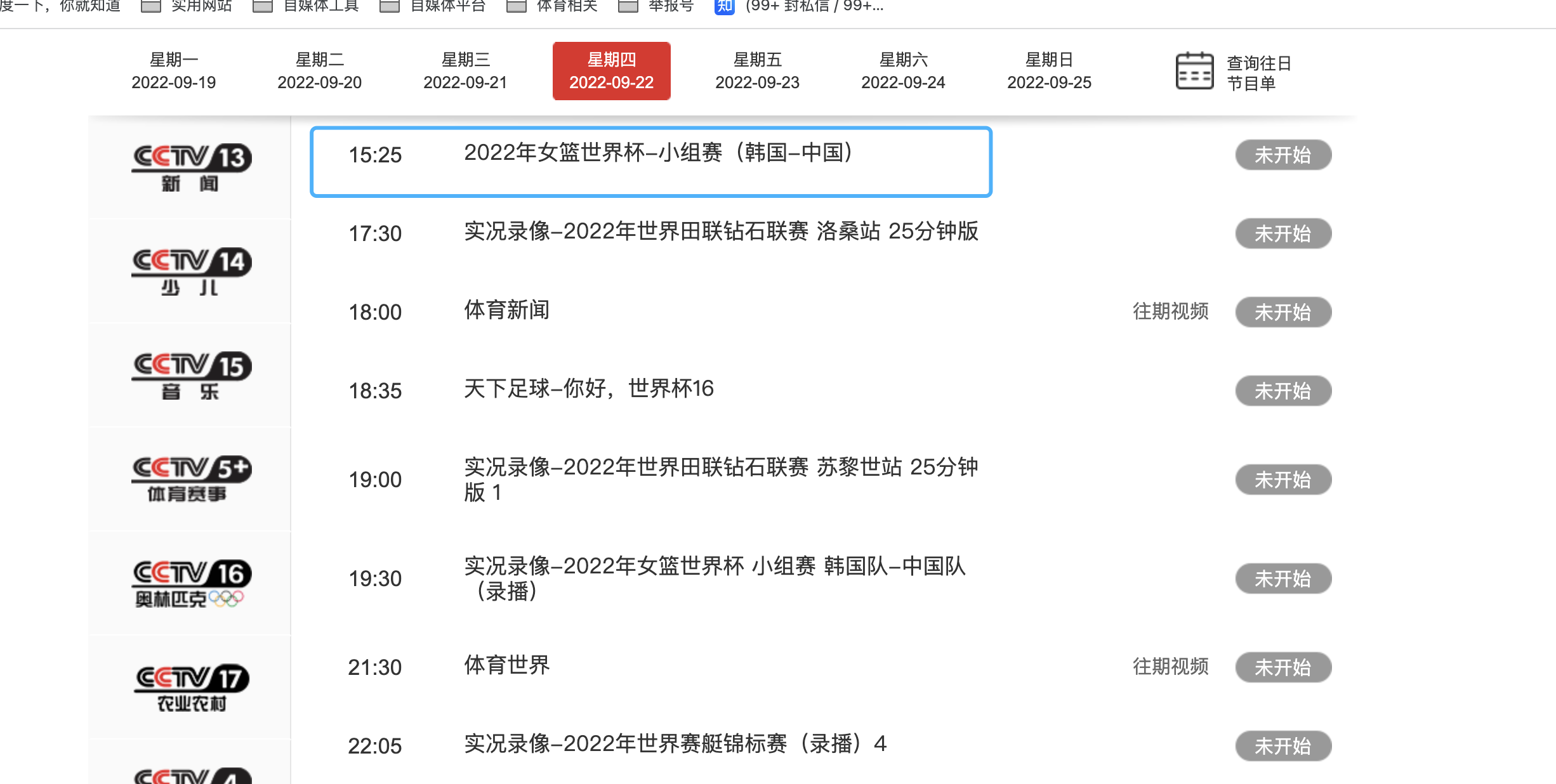Select 2022年女篮世界杯-小组赛 (韩国-中国) program

(658, 153)
